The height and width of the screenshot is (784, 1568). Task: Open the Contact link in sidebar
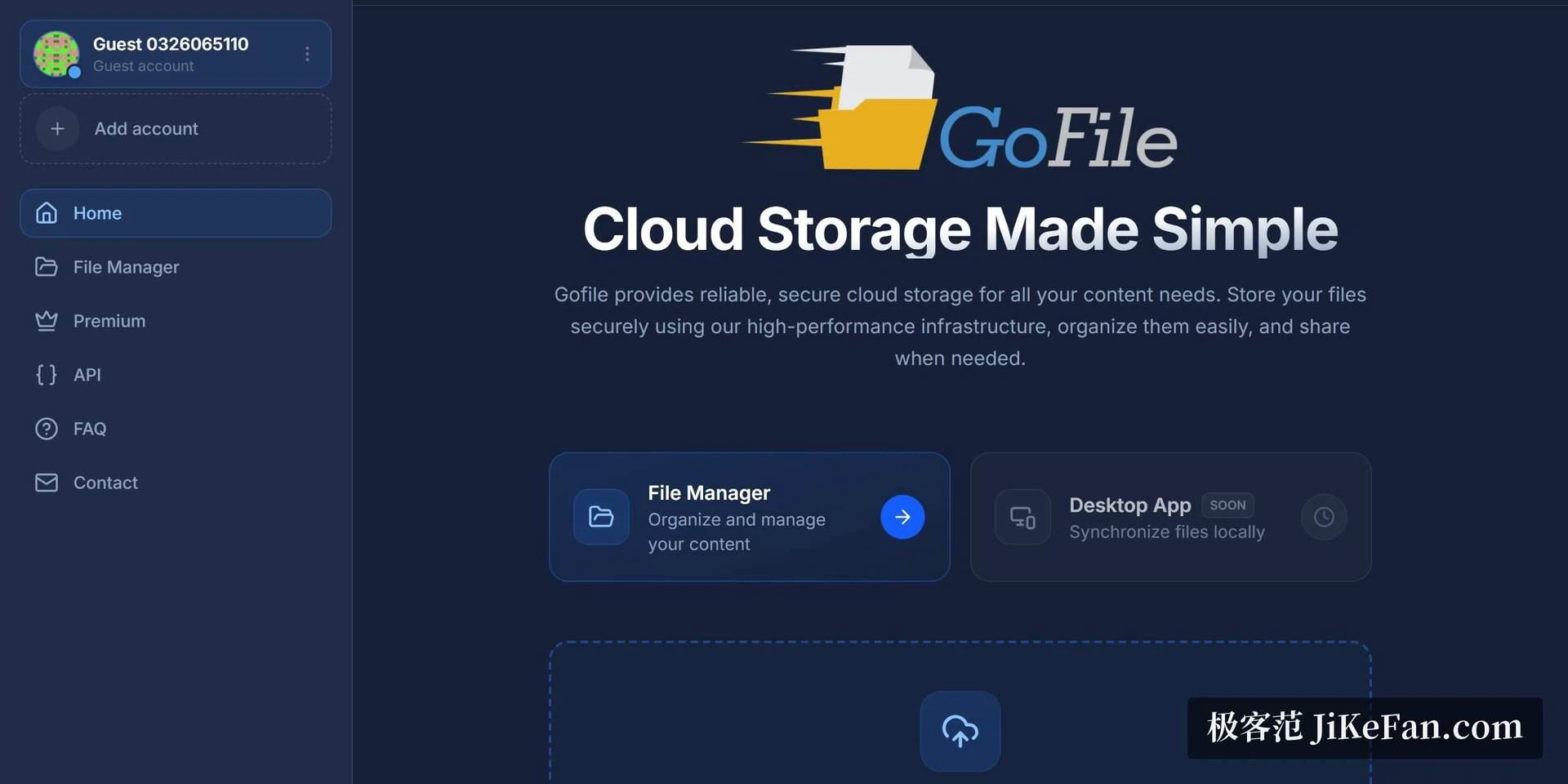(x=176, y=483)
